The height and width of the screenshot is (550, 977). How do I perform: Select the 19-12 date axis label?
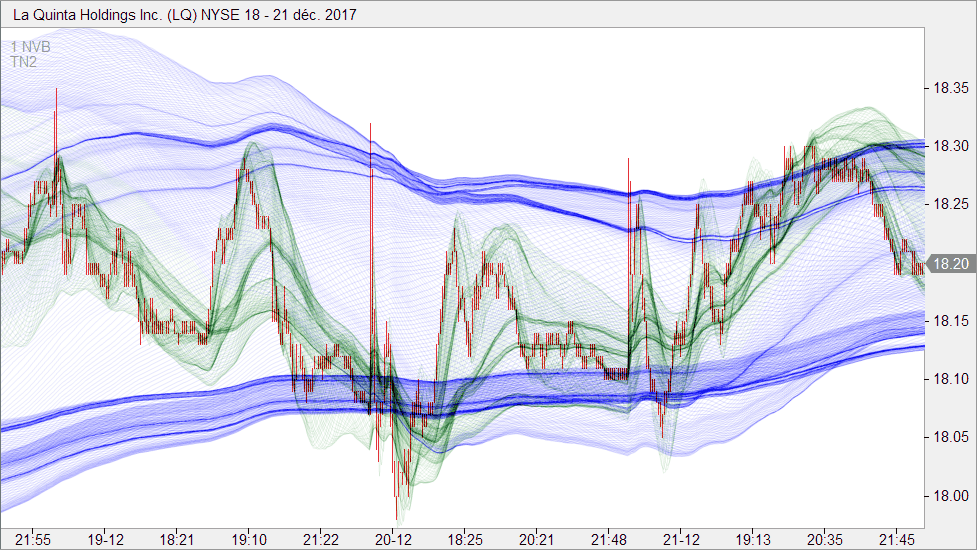pos(105,539)
